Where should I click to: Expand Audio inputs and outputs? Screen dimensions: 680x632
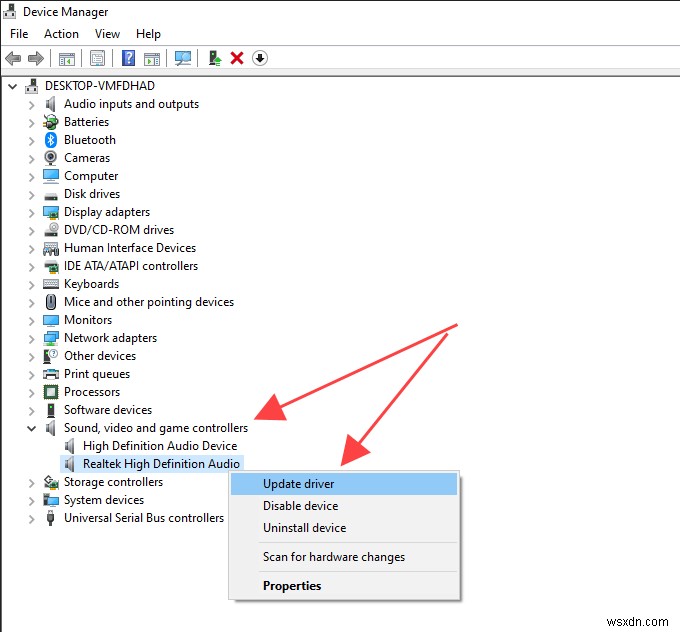(x=31, y=105)
